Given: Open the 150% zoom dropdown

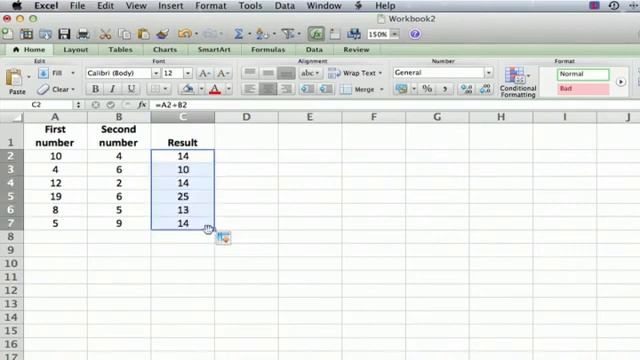Looking at the screenshot, I should pyautogui.click(x=394, y=34).
